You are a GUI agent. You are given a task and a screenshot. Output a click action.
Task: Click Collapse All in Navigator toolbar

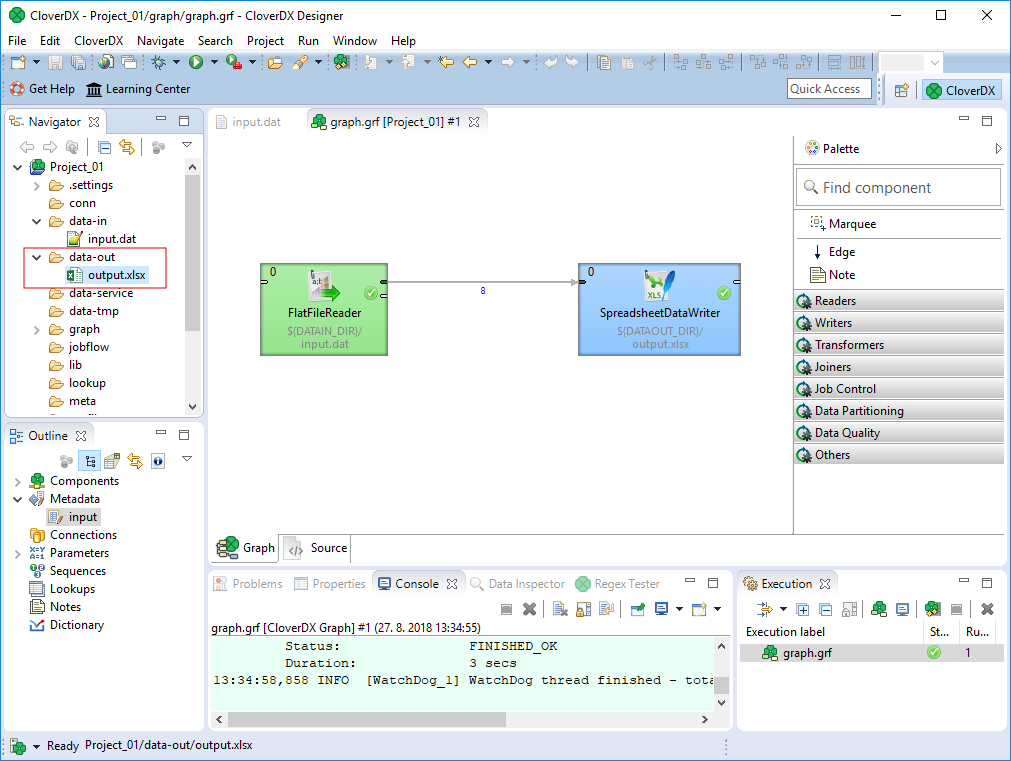click(x=105, y=148)
